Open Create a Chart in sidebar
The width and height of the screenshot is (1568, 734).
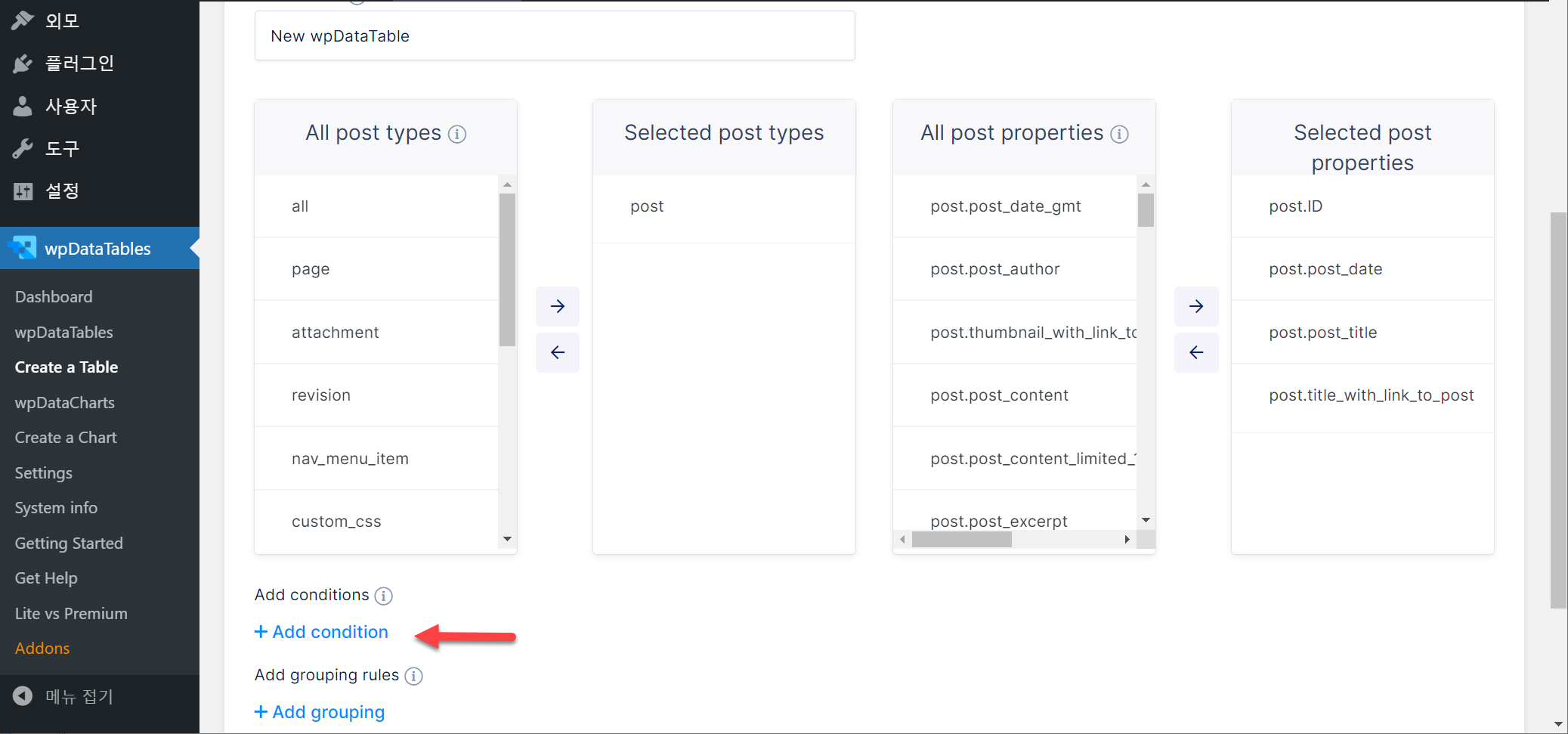[x=66, y=438]
